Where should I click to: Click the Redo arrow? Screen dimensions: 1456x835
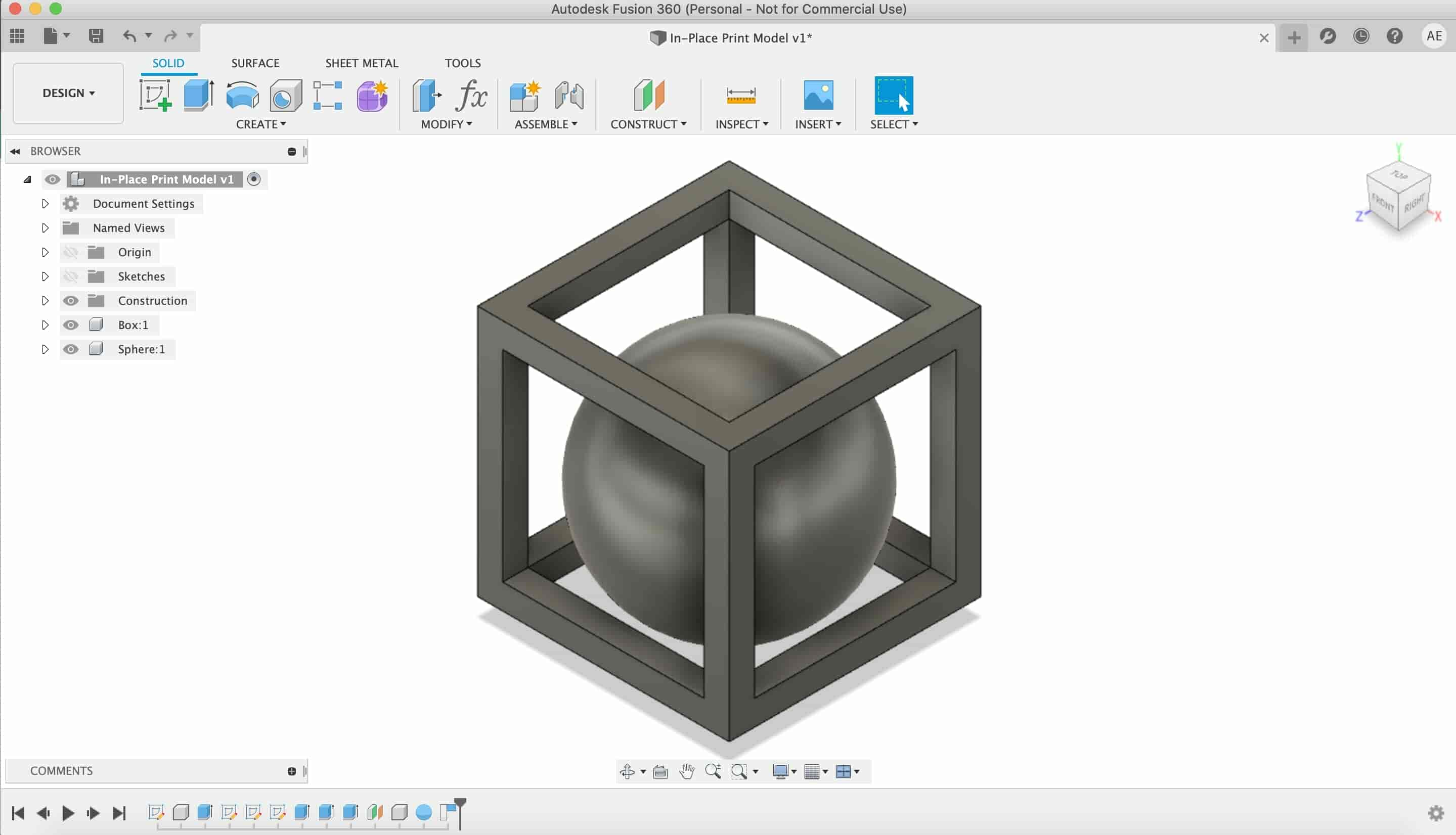point(170,36)
